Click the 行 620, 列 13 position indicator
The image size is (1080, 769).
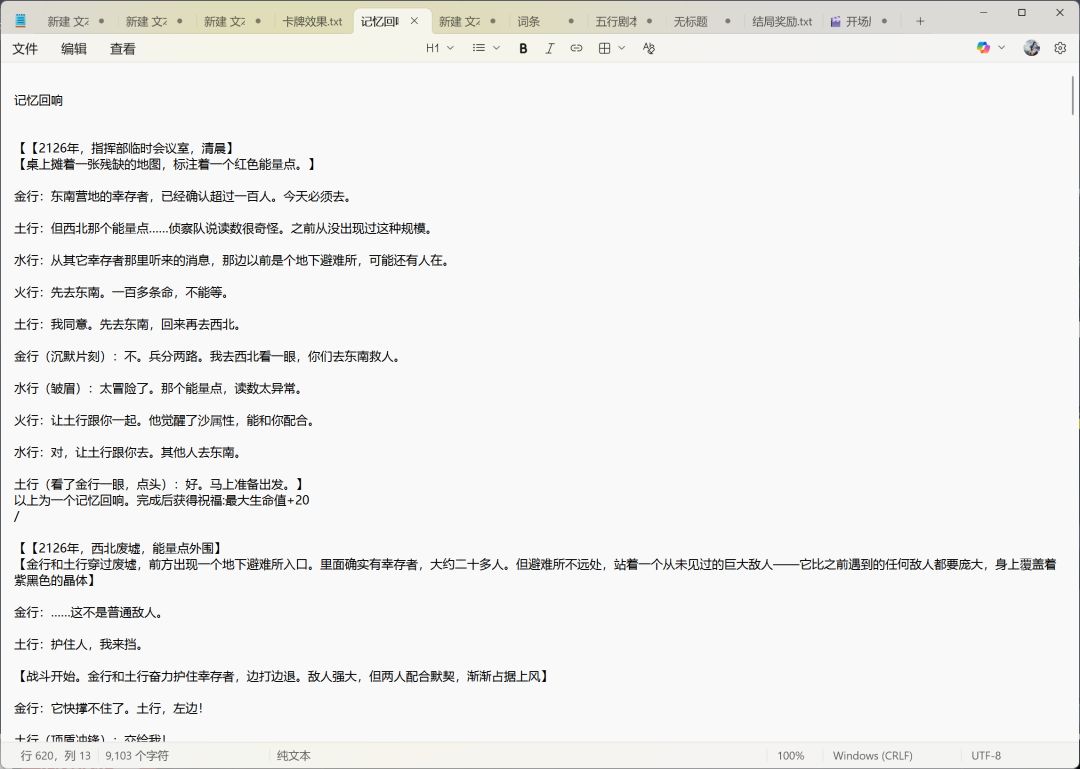[56, 756]
